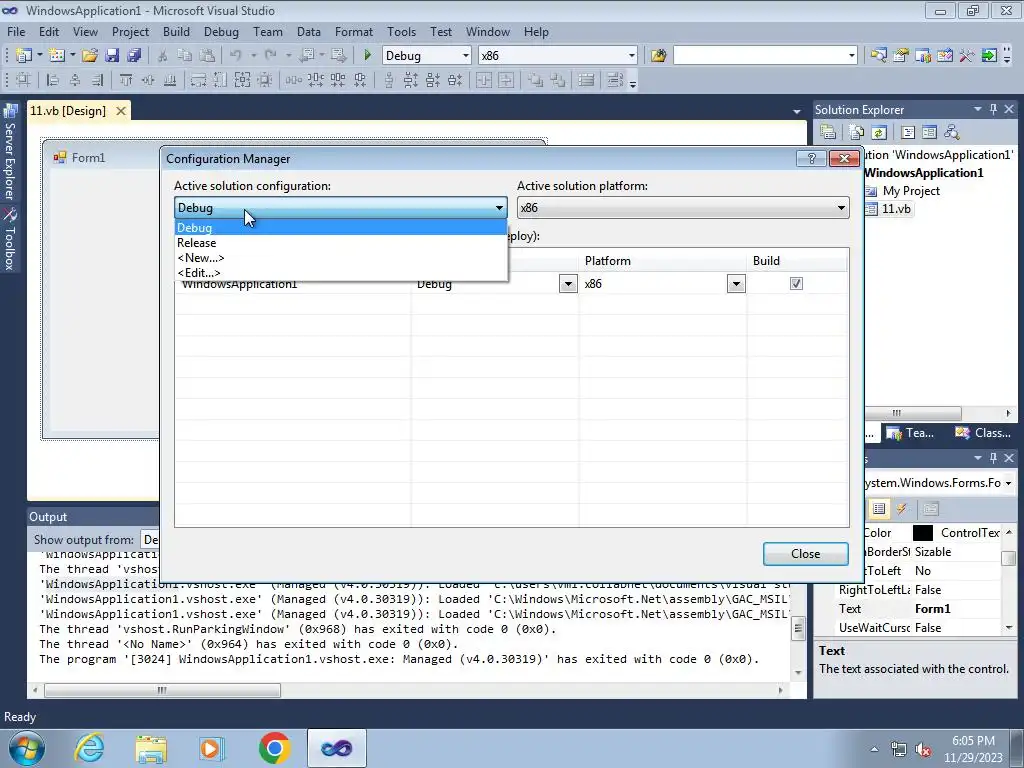
Task: Click View Class Diagram icon in Solution Explorer
Action: [x=952, y=133]
